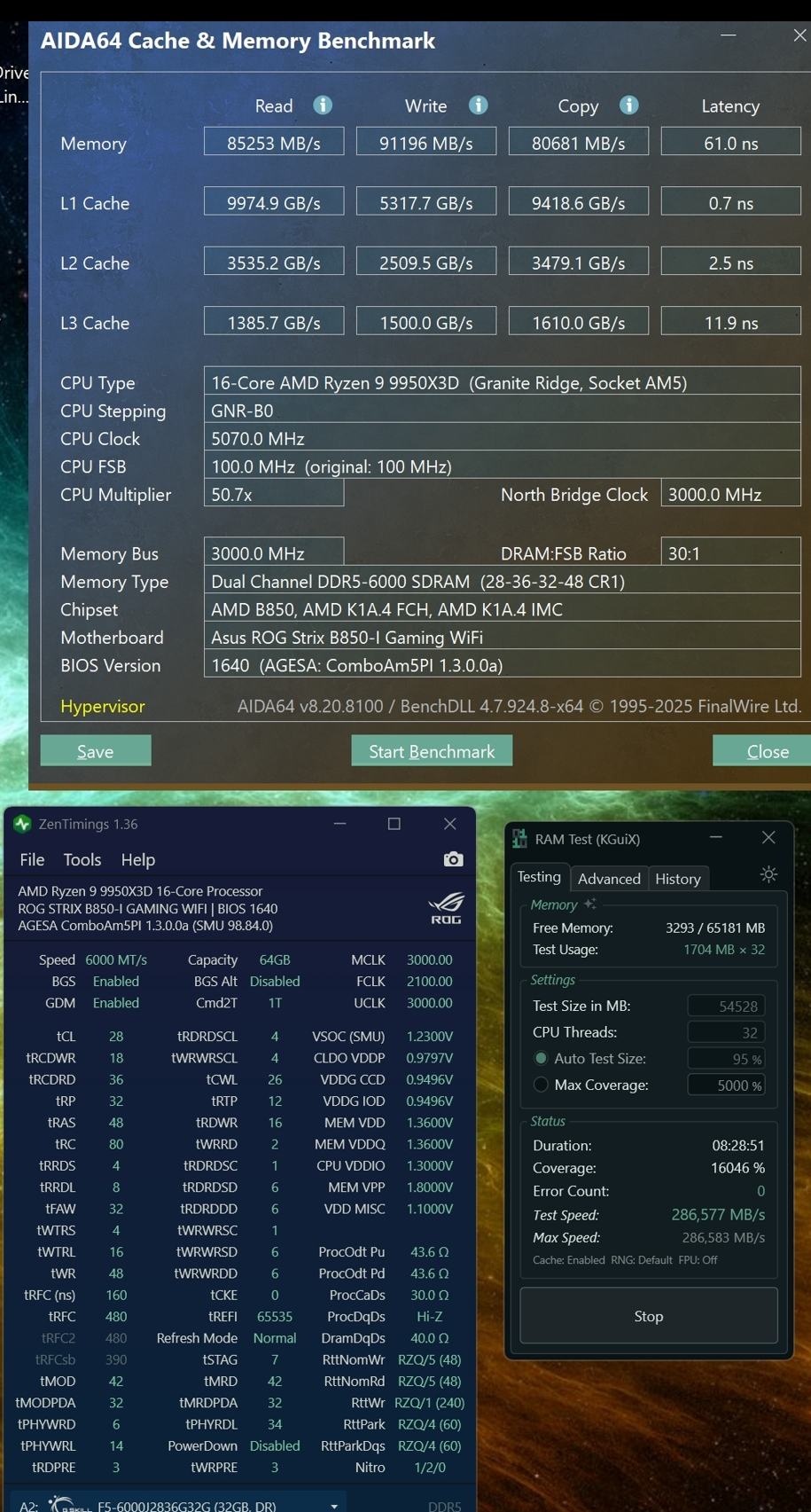This screenshot has width=811, height=1512.
Task: Click Memory Latency value 61.0 ns
Action: 731,142
